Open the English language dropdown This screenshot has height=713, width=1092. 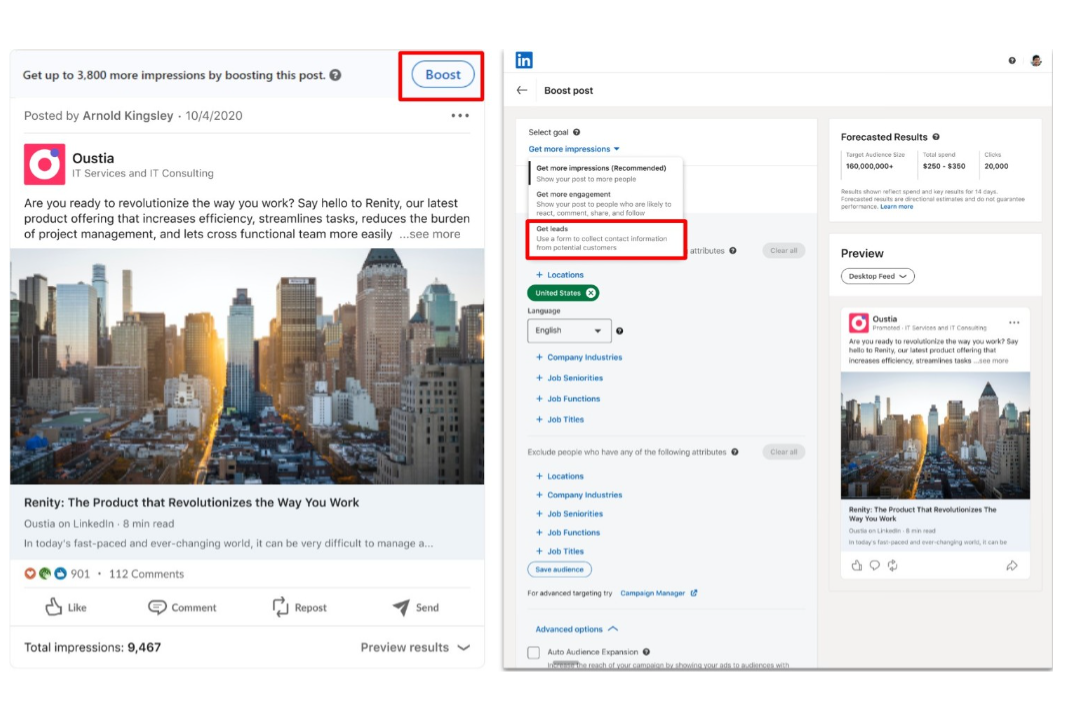tap(569, 331)
